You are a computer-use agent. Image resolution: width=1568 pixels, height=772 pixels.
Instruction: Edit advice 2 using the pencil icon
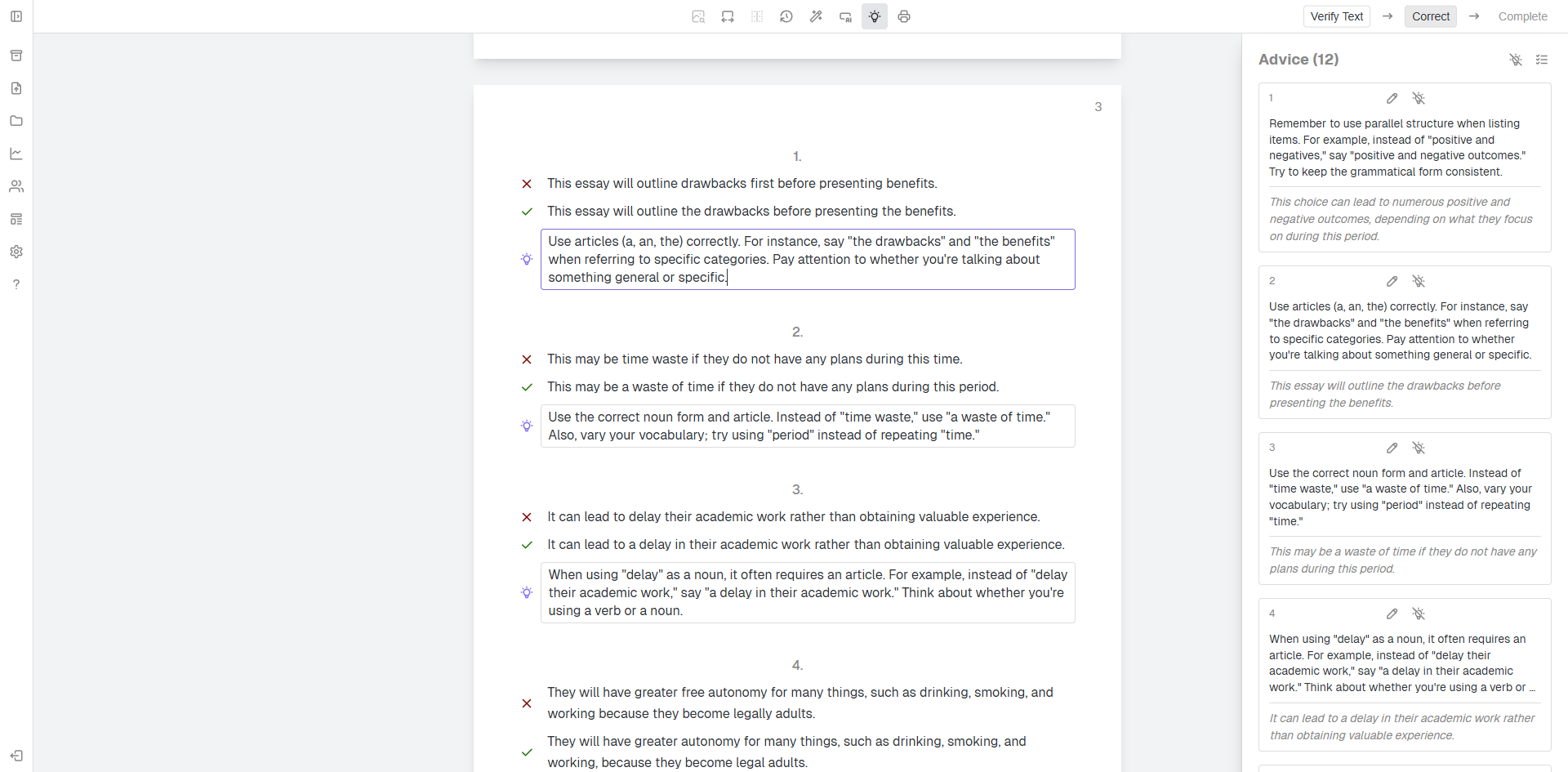[x=1392, y=281]
